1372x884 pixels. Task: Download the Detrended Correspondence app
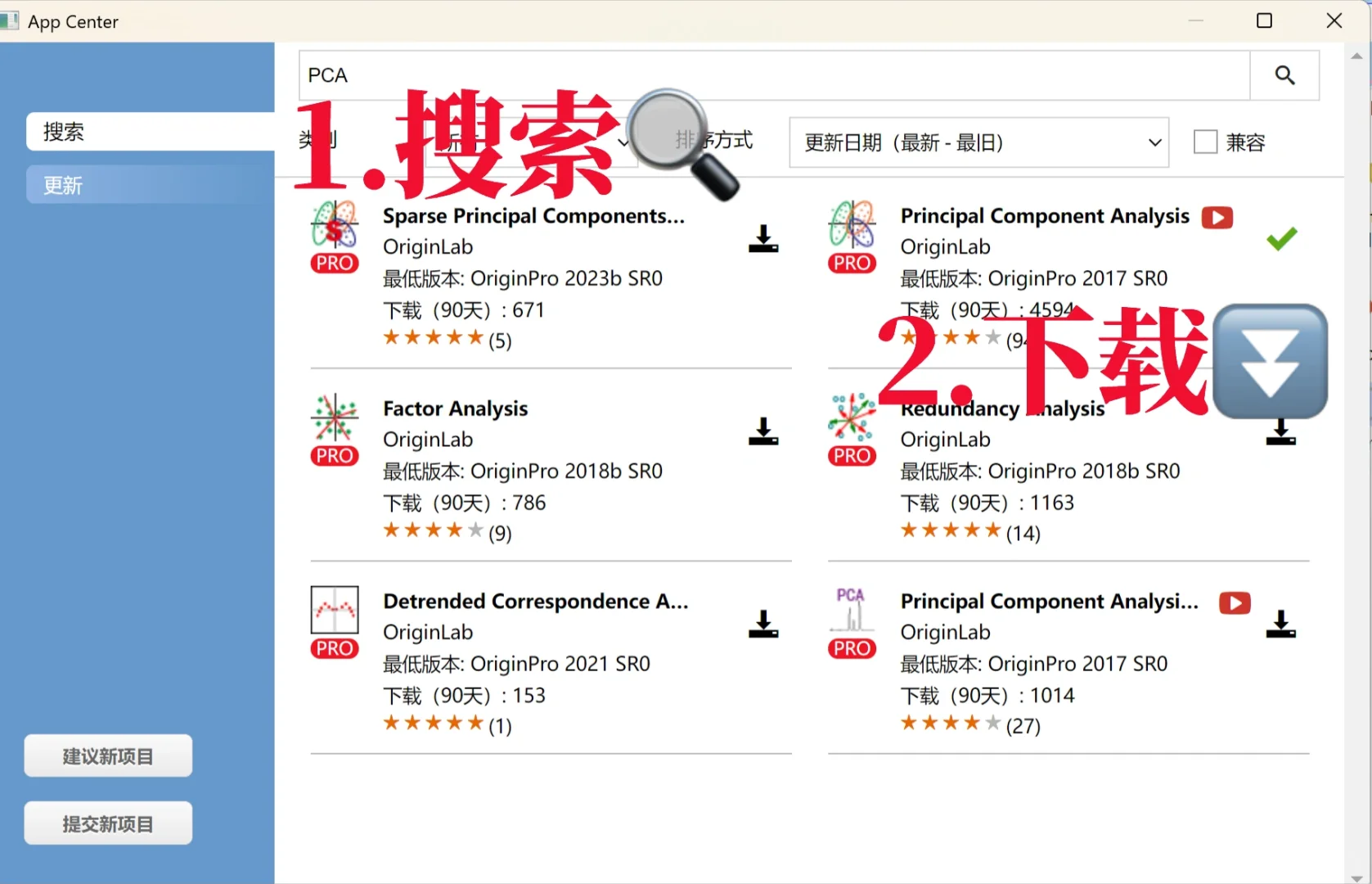click(762, 625)
